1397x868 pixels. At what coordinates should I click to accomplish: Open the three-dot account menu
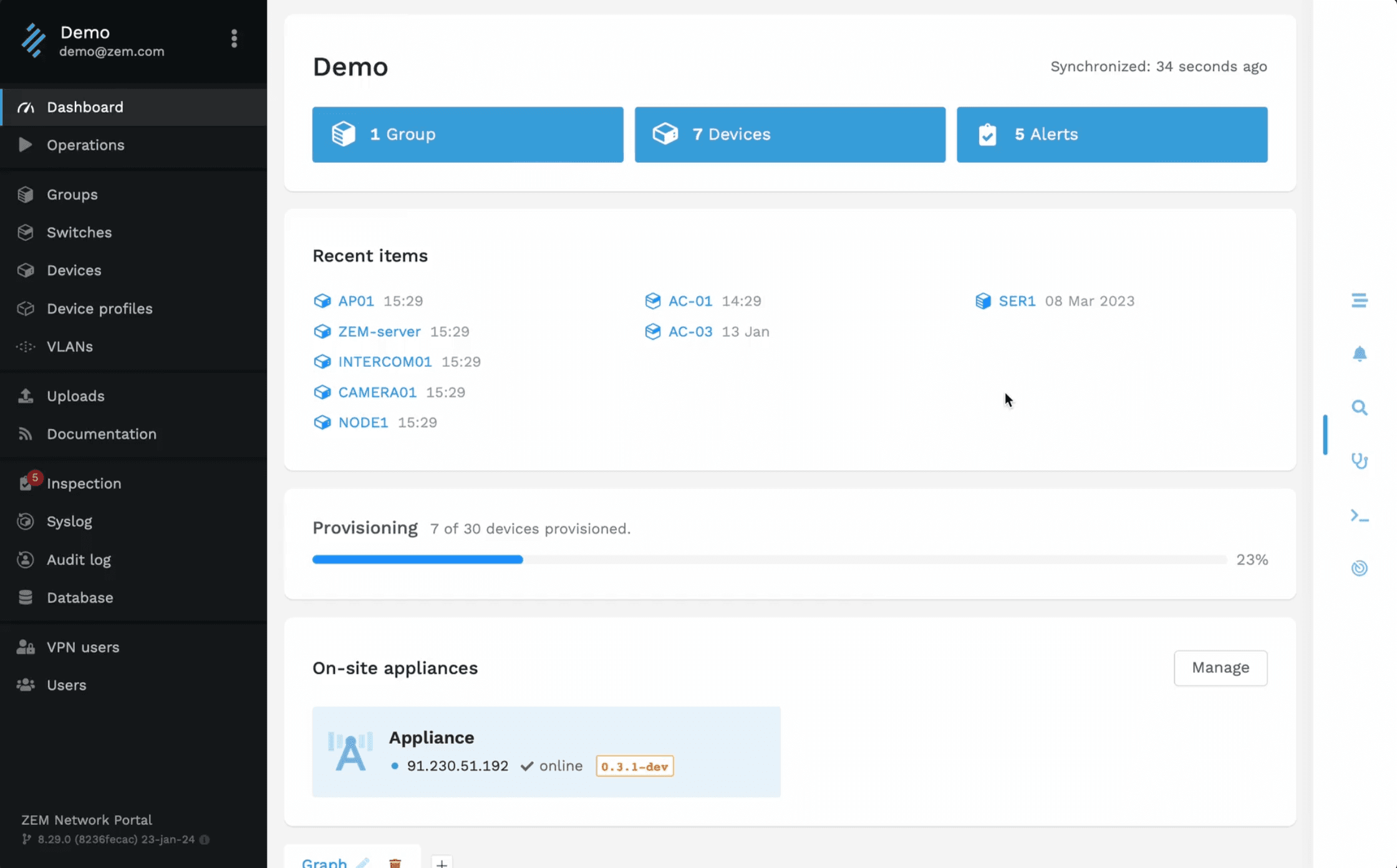click(234, 39)
